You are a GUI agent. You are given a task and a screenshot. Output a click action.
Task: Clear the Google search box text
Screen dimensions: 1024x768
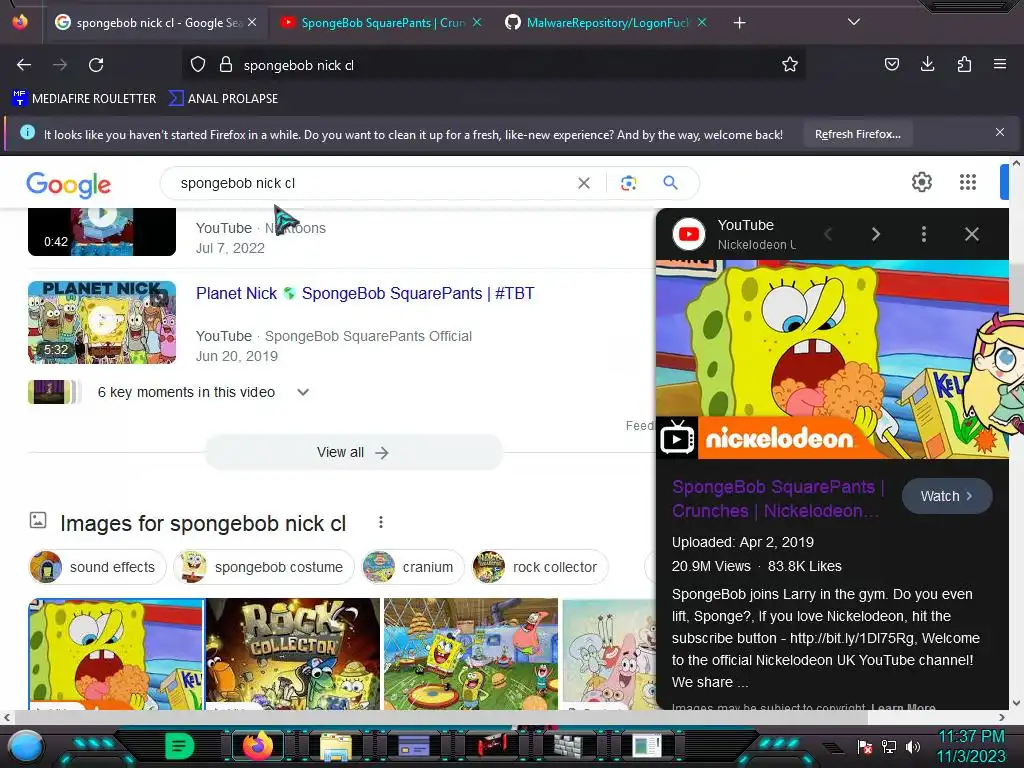584,184
